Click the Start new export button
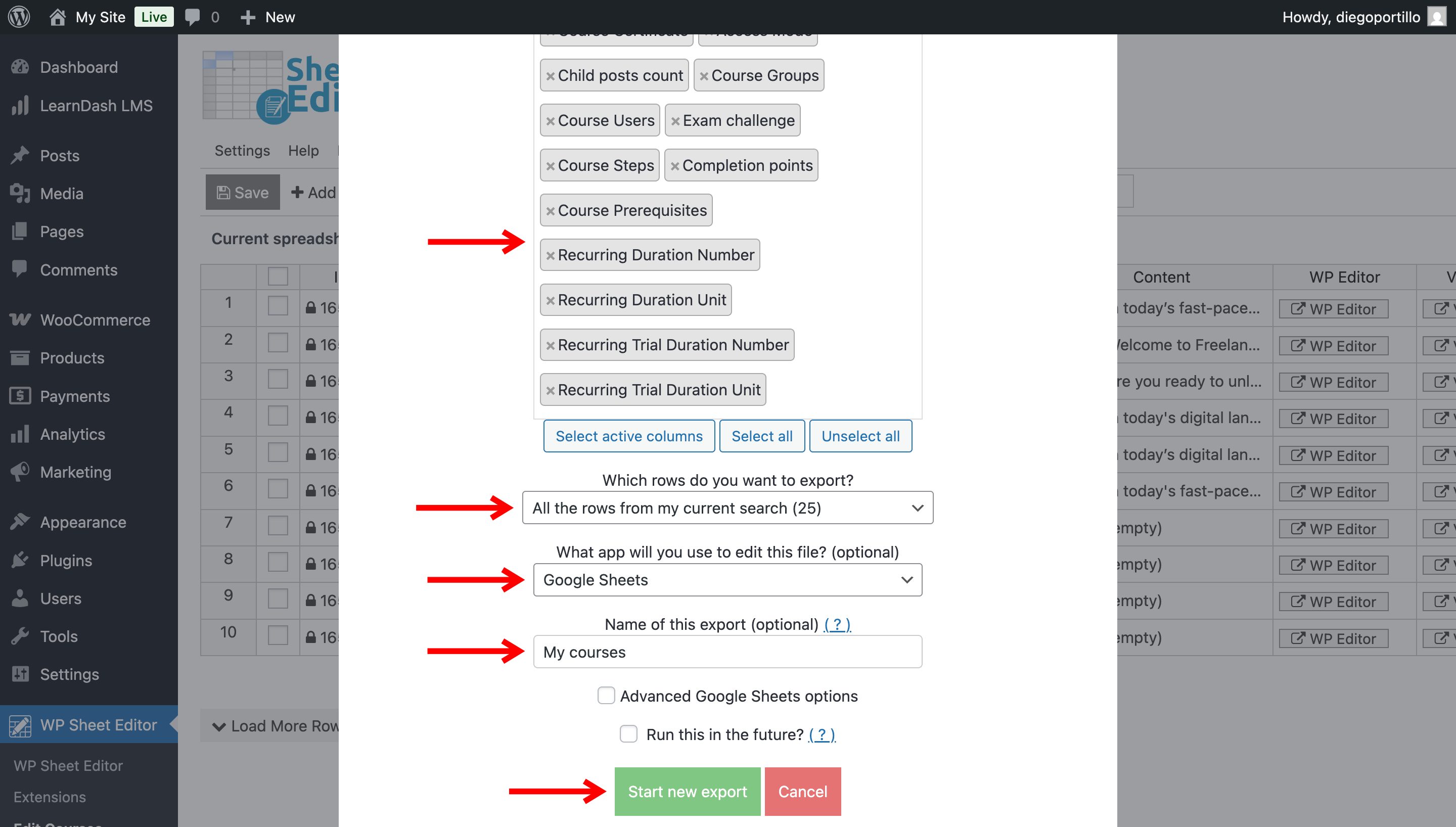The height and width of the screenshot is (827, 1456). (x=687, y=791)
